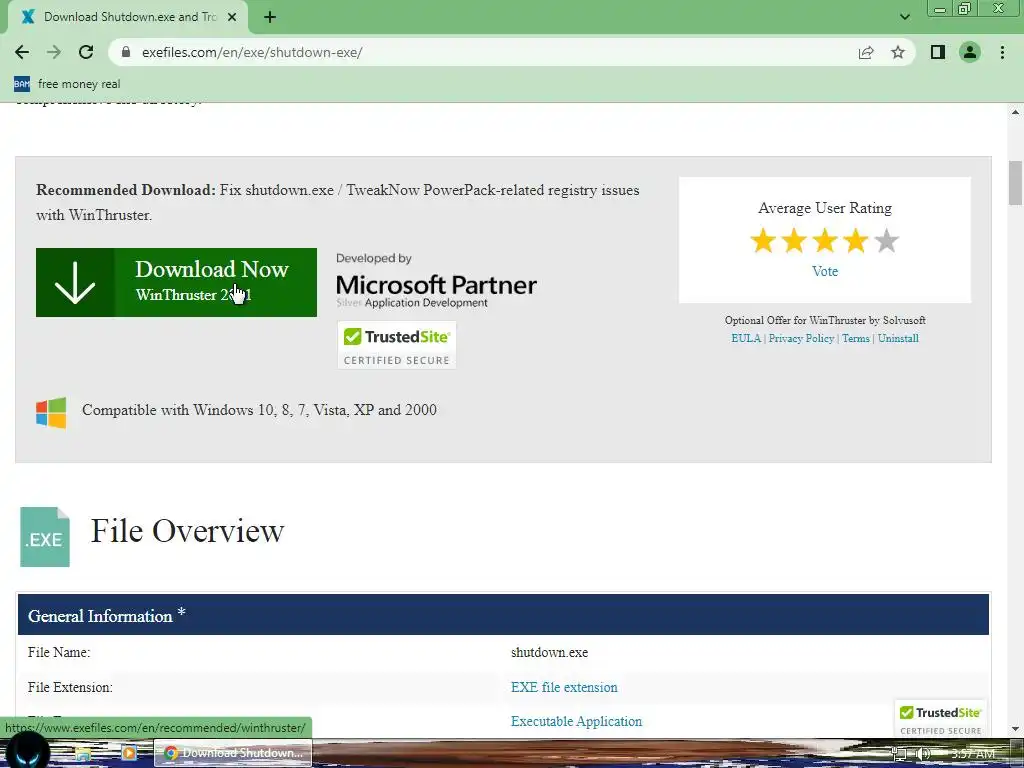Viewport: 1024px width, 768px height.
Task: Open the Executable Application link
Action: click(577, 721)
